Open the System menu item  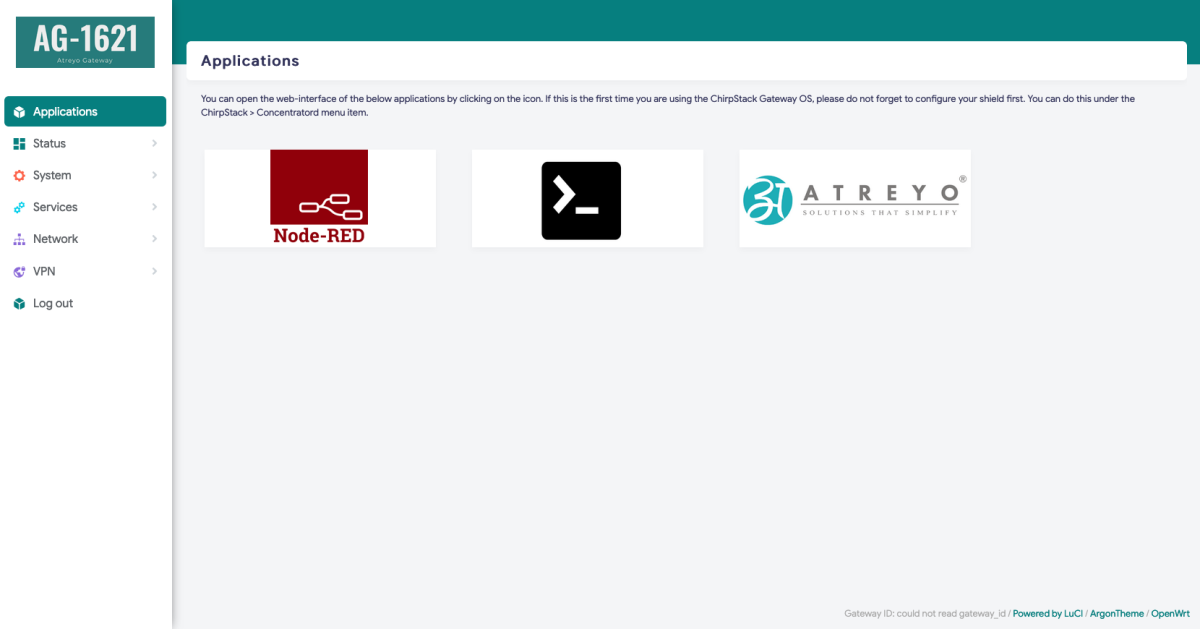pyautogui.click(x=85, y=176)
